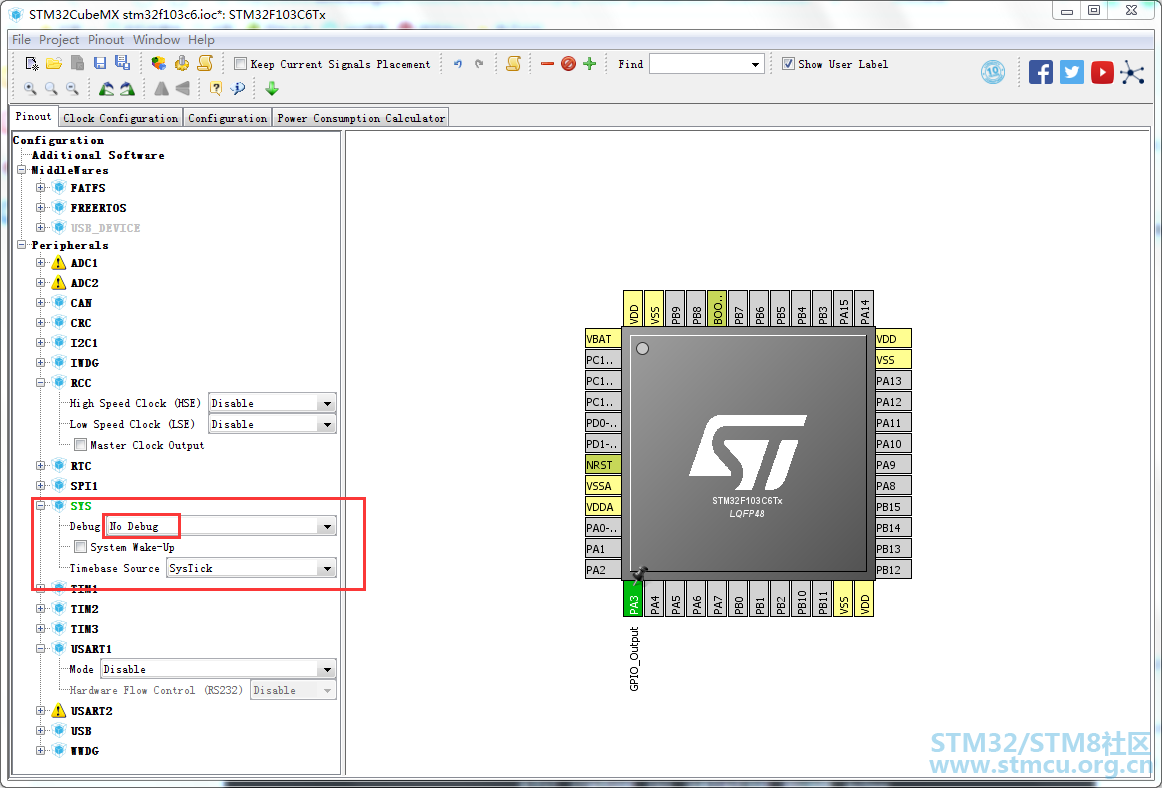Click the Open Project folder icon
Screen dimensions: 1162x788
(53, 64)
